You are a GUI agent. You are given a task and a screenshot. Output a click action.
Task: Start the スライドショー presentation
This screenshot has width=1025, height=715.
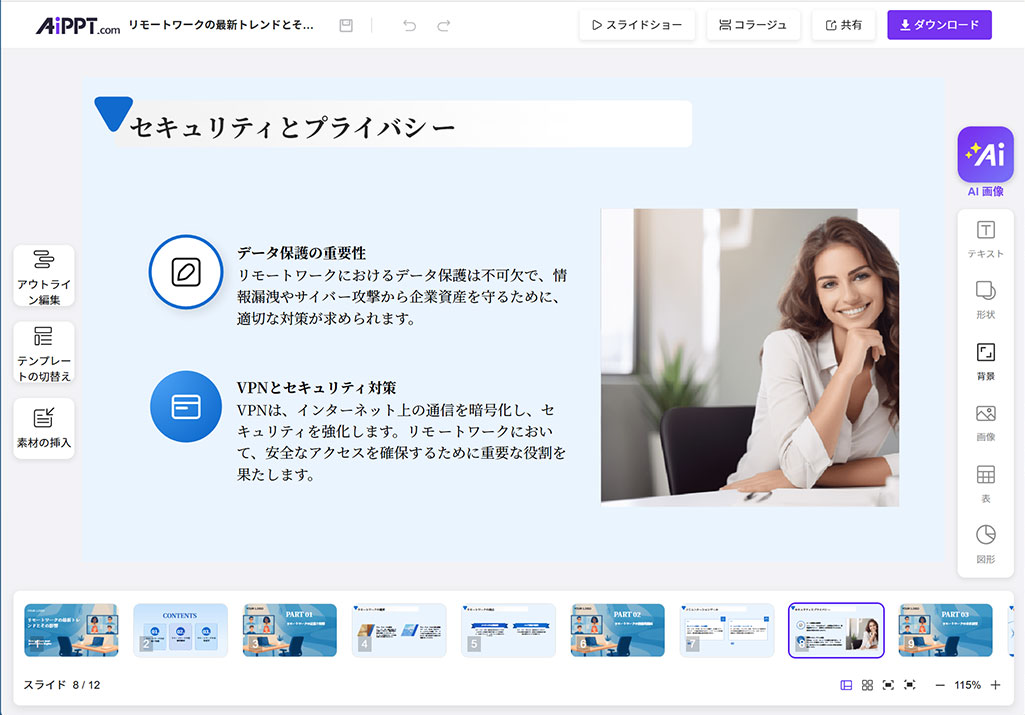point(637,25)
